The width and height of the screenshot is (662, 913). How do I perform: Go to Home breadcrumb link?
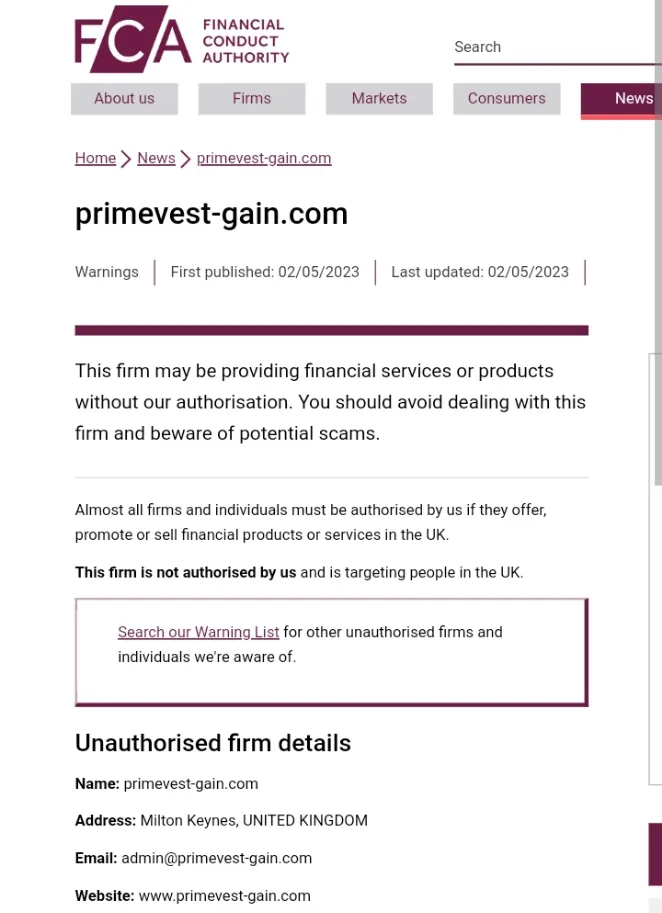pos(95,158)
